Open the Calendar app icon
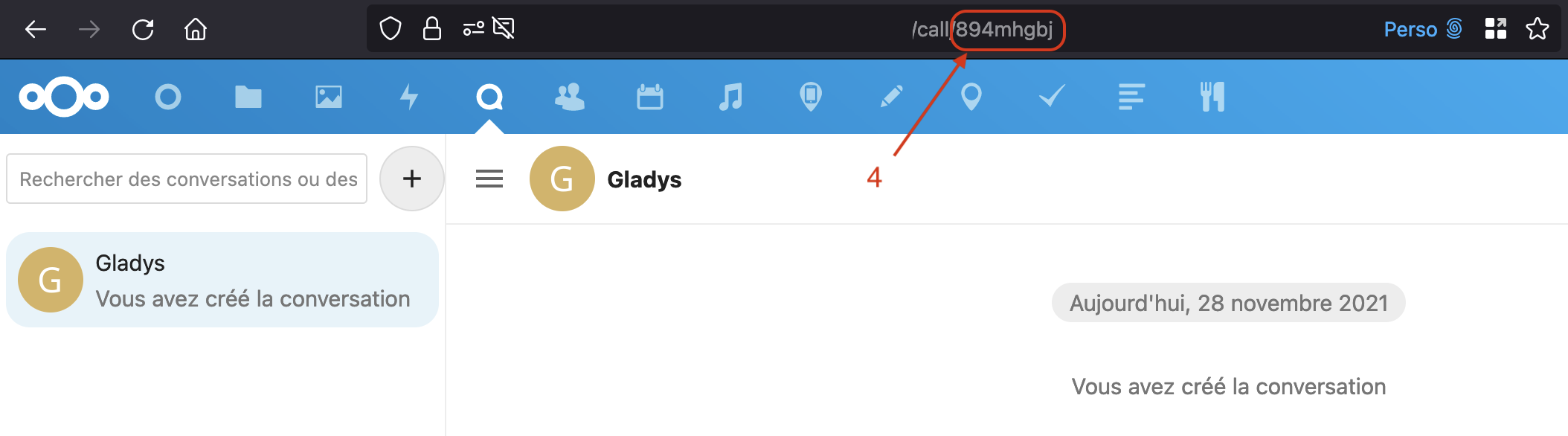This screenshot has height=436, width=1568. 650,97
